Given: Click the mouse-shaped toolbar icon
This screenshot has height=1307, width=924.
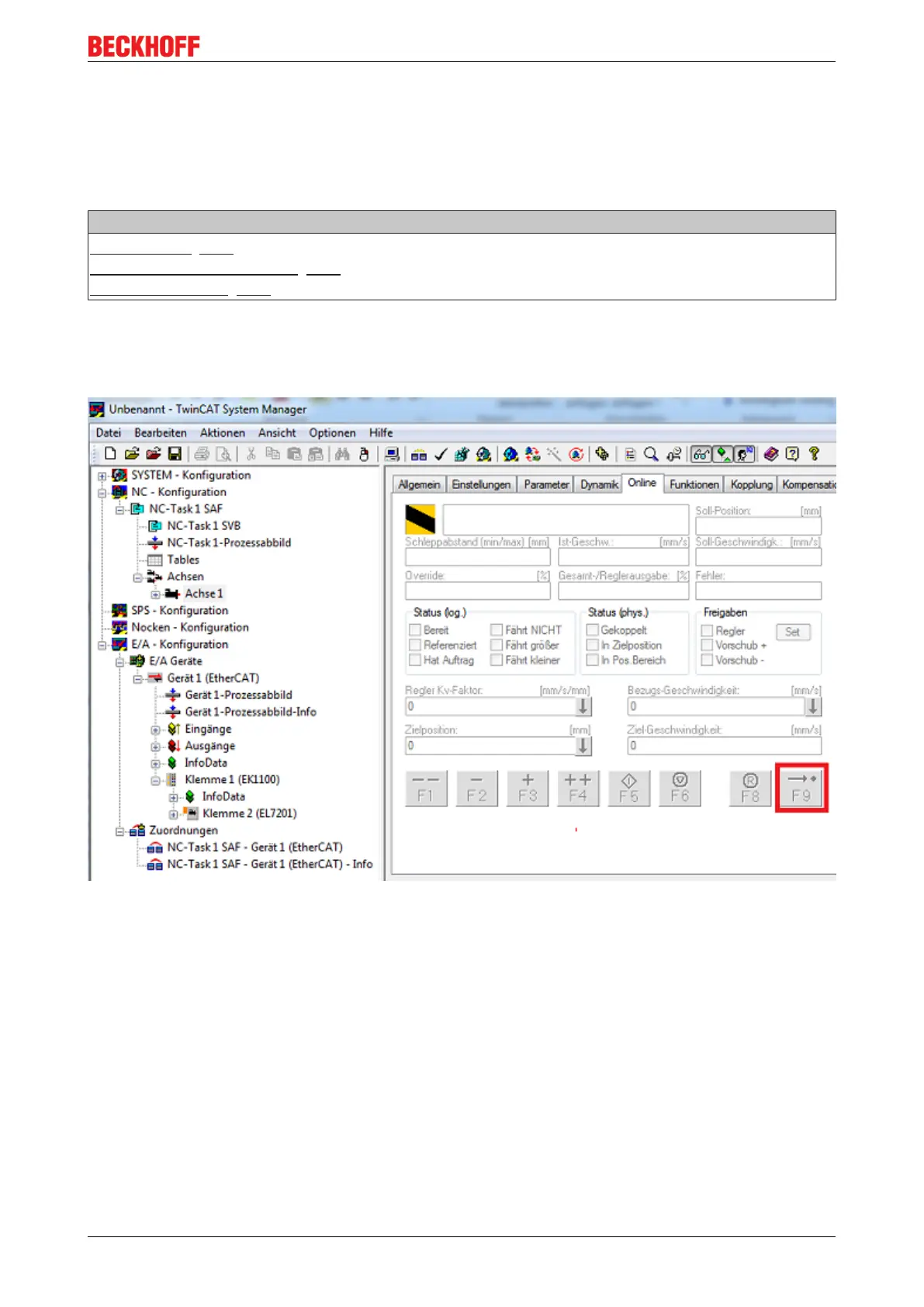Looking at the screenshot, I should pos(364,454).
